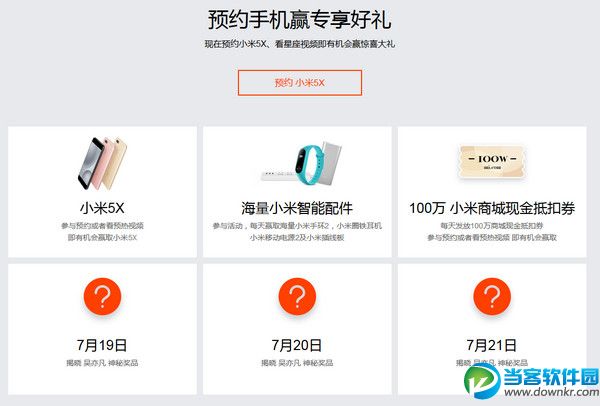Select the 7月20日 date label

[x=297, y=345]
